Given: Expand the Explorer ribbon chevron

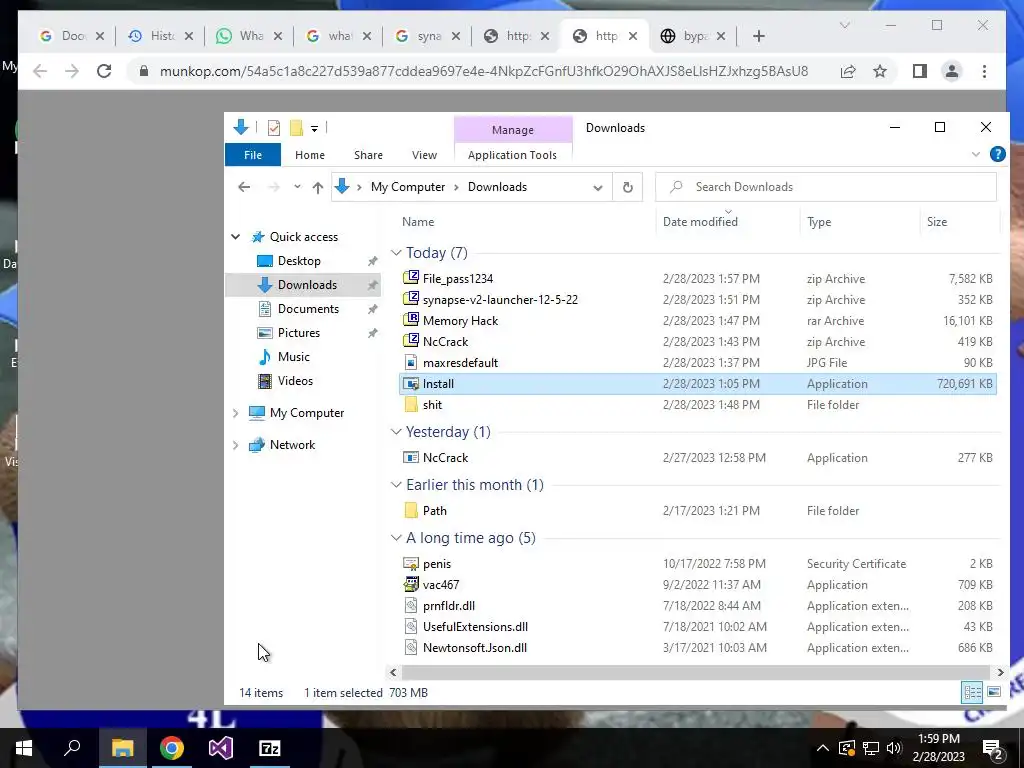Looking at the screenshot, I should tap(976, 154).
